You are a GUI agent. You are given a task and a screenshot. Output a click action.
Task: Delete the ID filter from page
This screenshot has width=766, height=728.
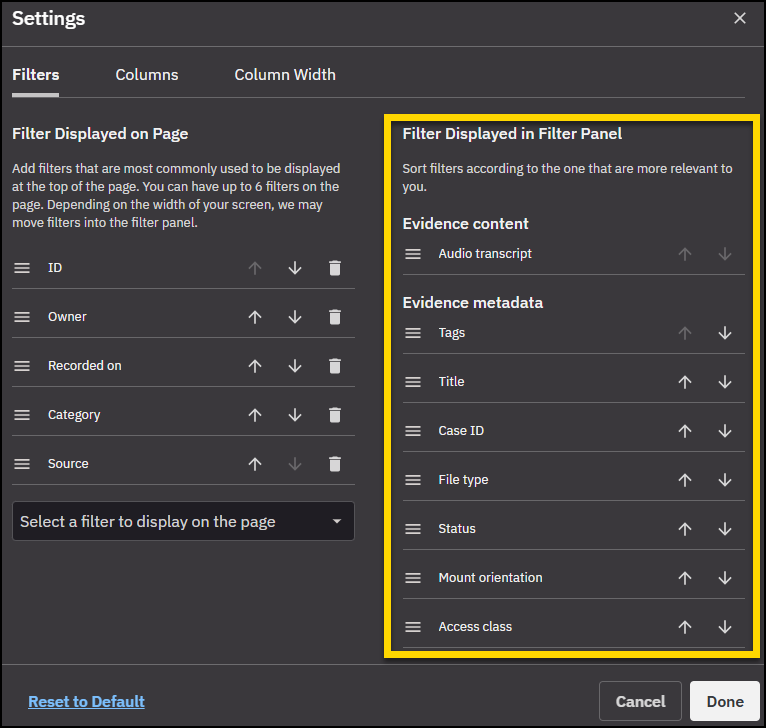pos(335,268)
